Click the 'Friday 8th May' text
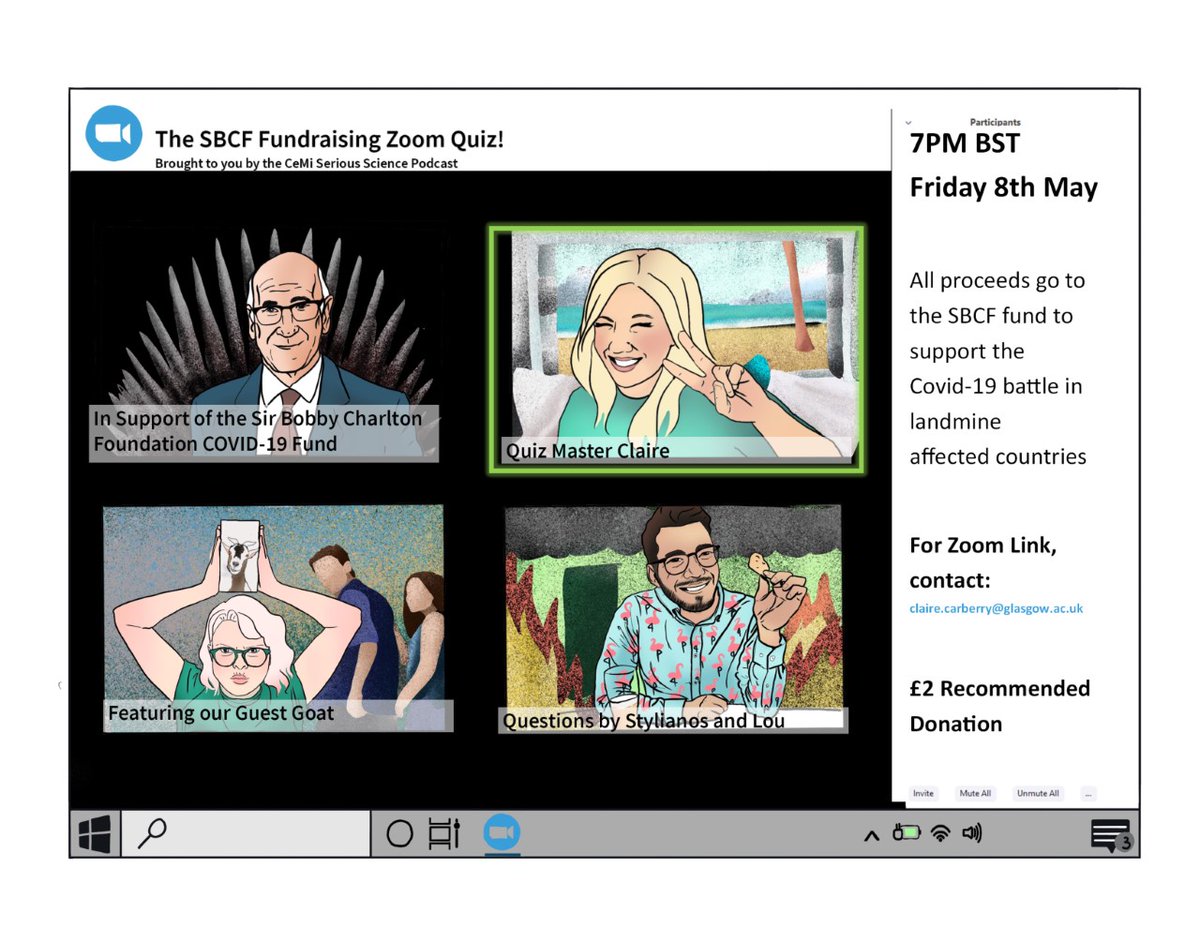Image resolution: width=1200 pixels, height=927 pixels. tap(1003, 188)
